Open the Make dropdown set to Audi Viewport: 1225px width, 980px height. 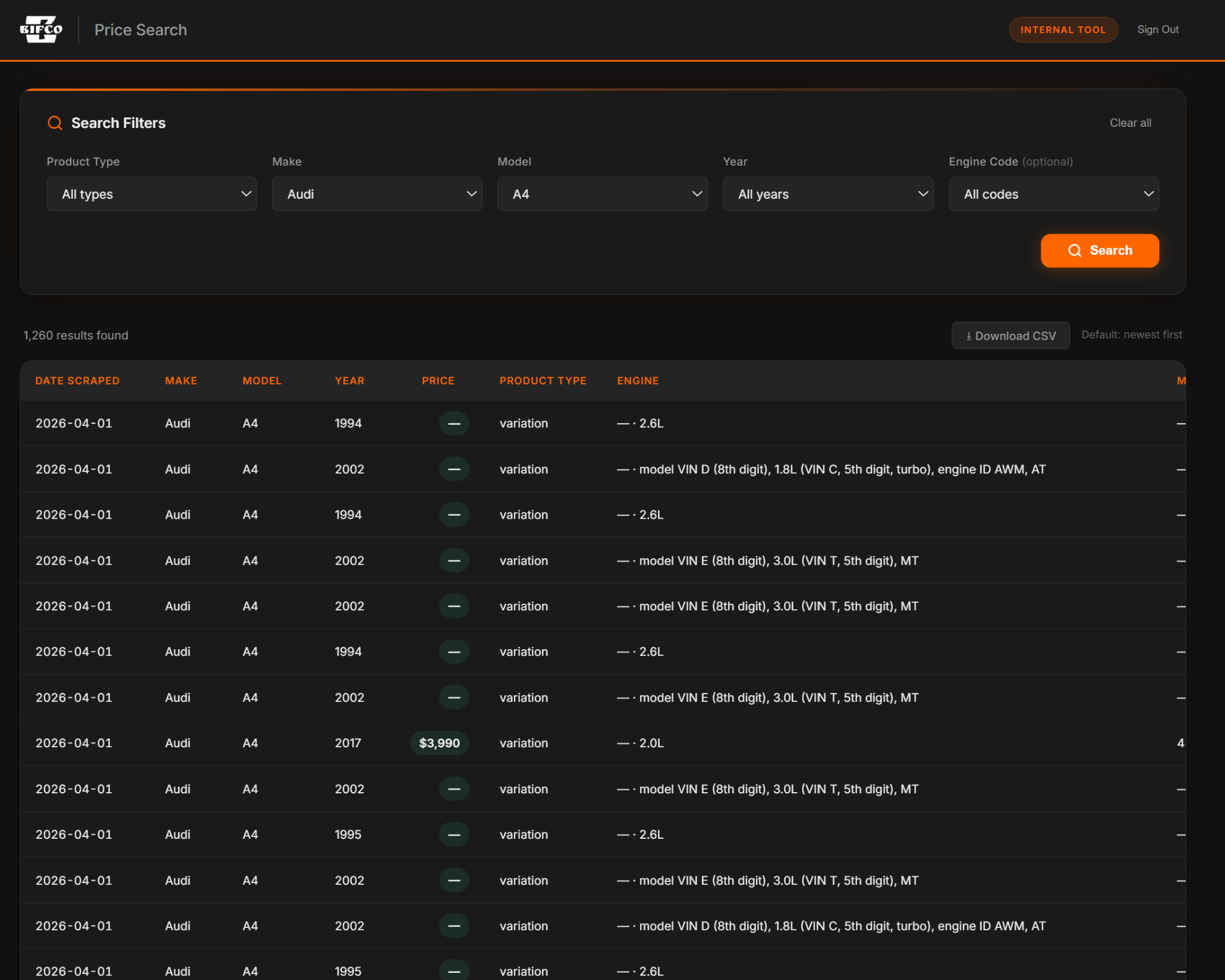(x=376, y=194)
